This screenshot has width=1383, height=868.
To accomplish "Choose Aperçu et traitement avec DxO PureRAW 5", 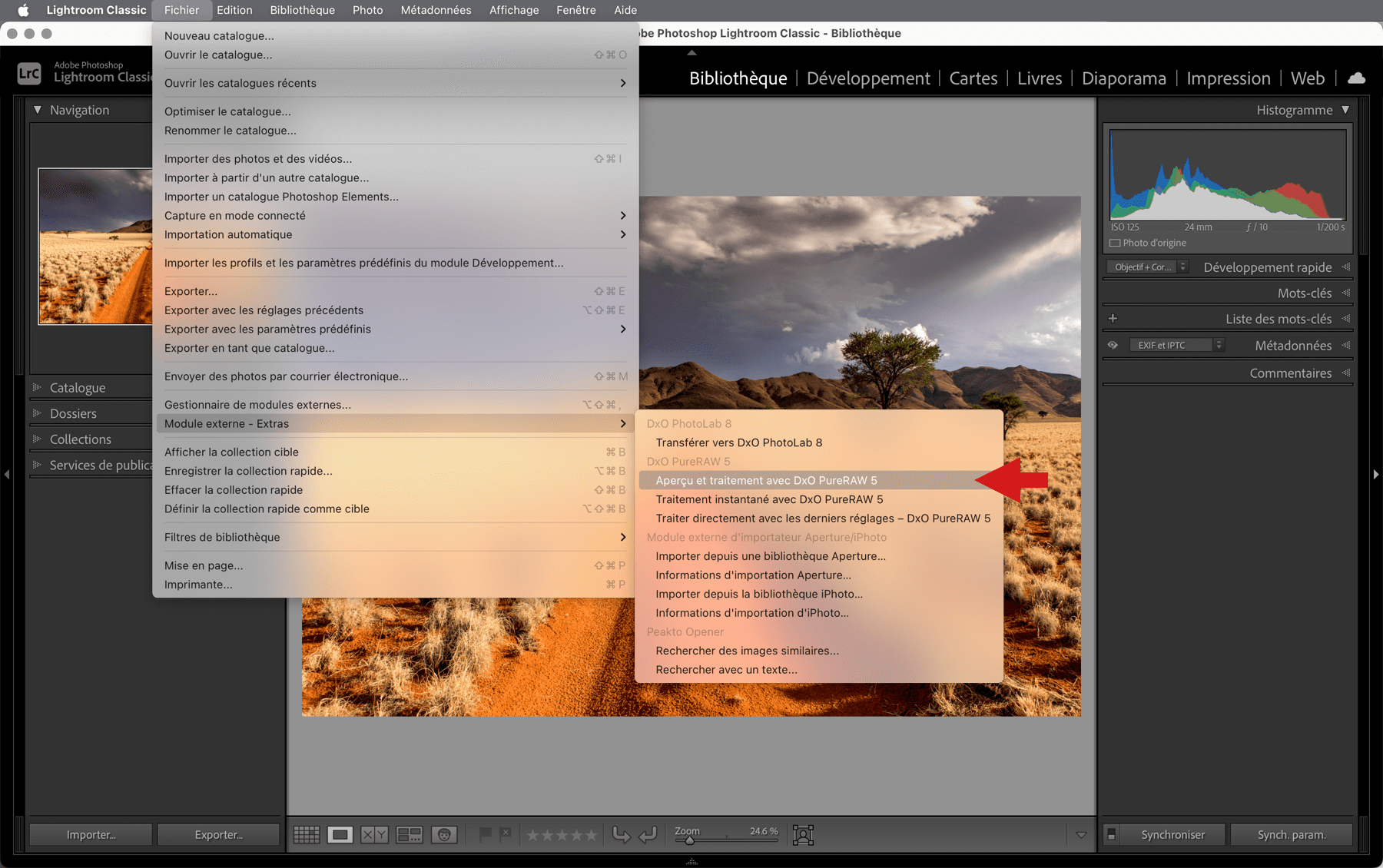I will pos(820,480).
